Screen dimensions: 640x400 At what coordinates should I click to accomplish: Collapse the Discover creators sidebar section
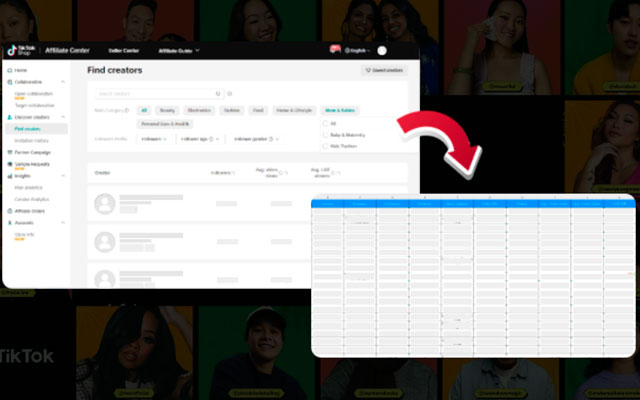pos(63,117)
